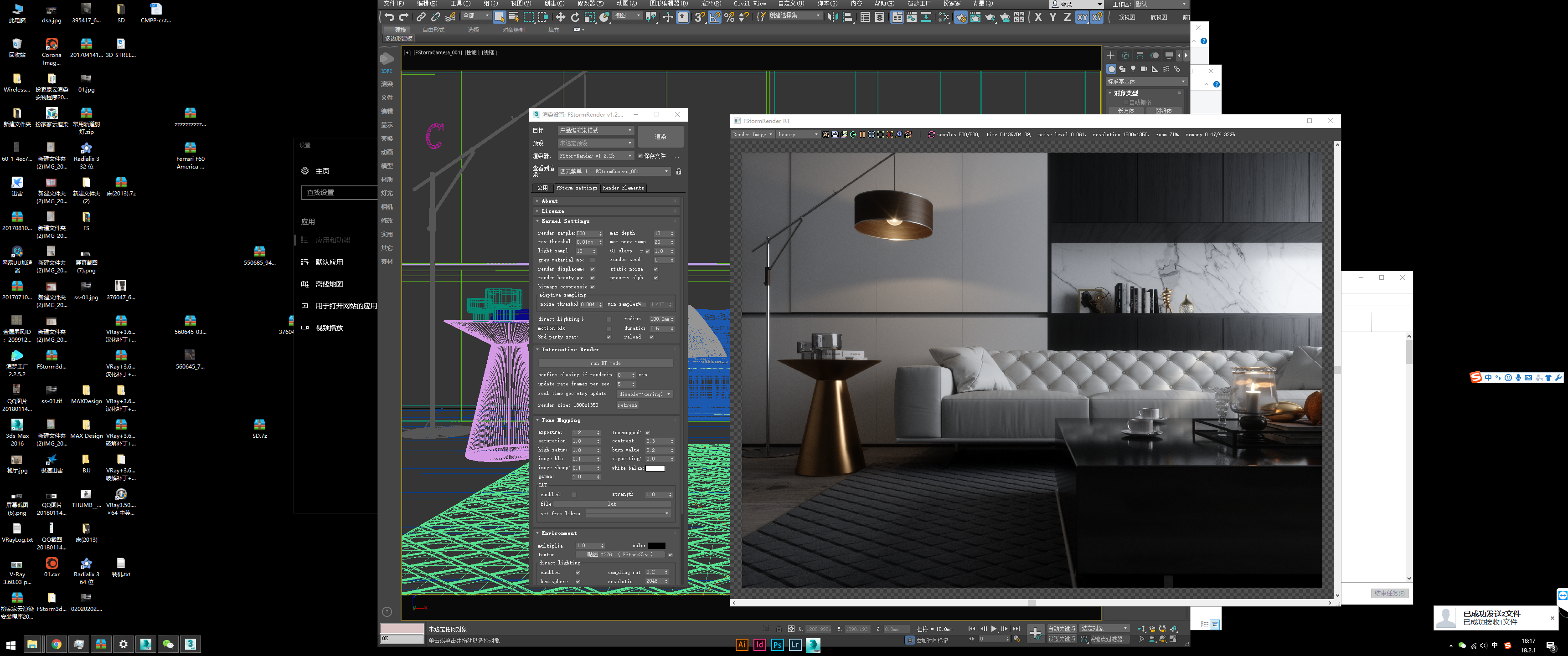Click the restart render pink arrows icon

click(x=932, y=134)
